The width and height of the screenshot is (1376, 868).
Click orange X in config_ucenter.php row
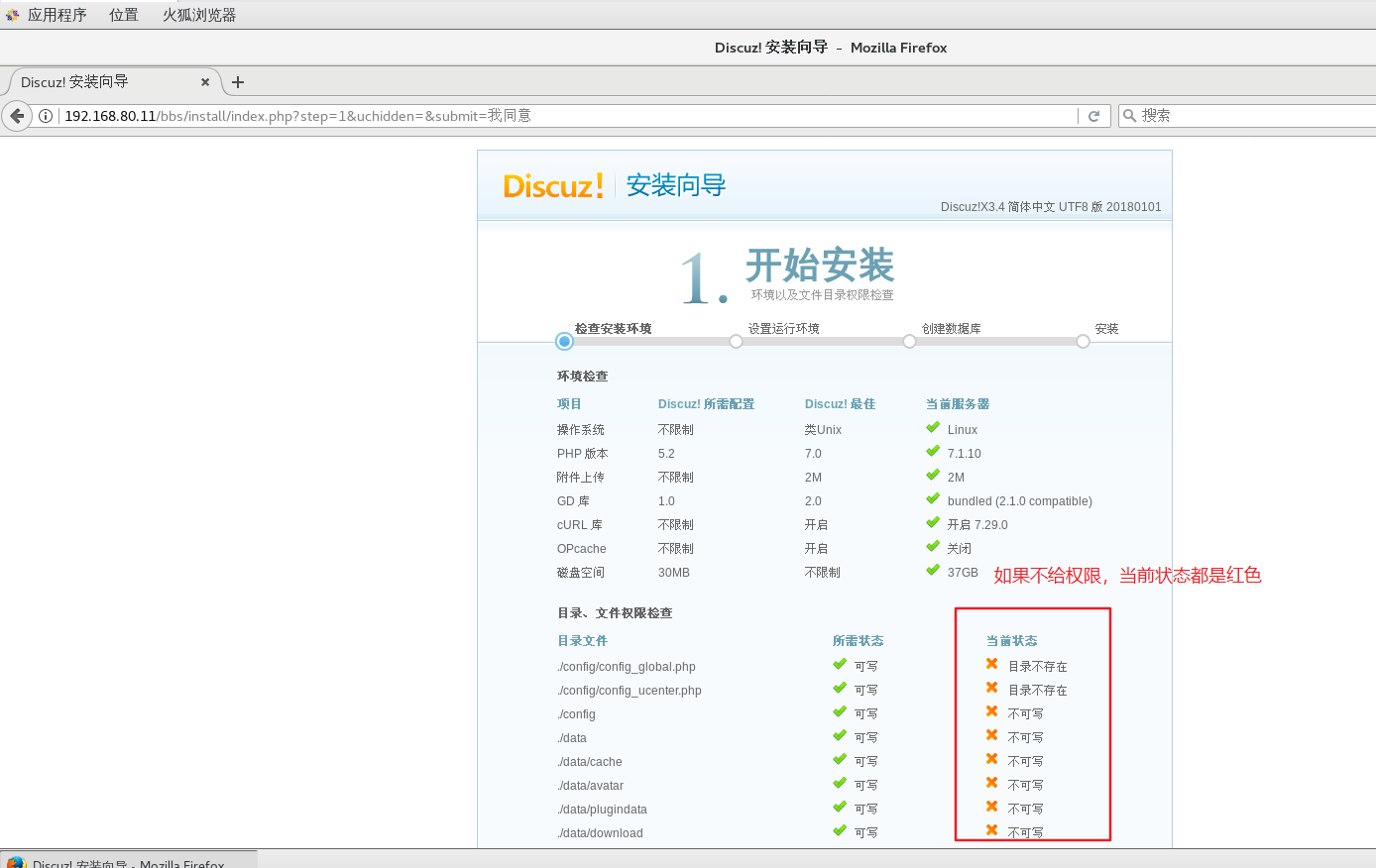coord(991,688)
